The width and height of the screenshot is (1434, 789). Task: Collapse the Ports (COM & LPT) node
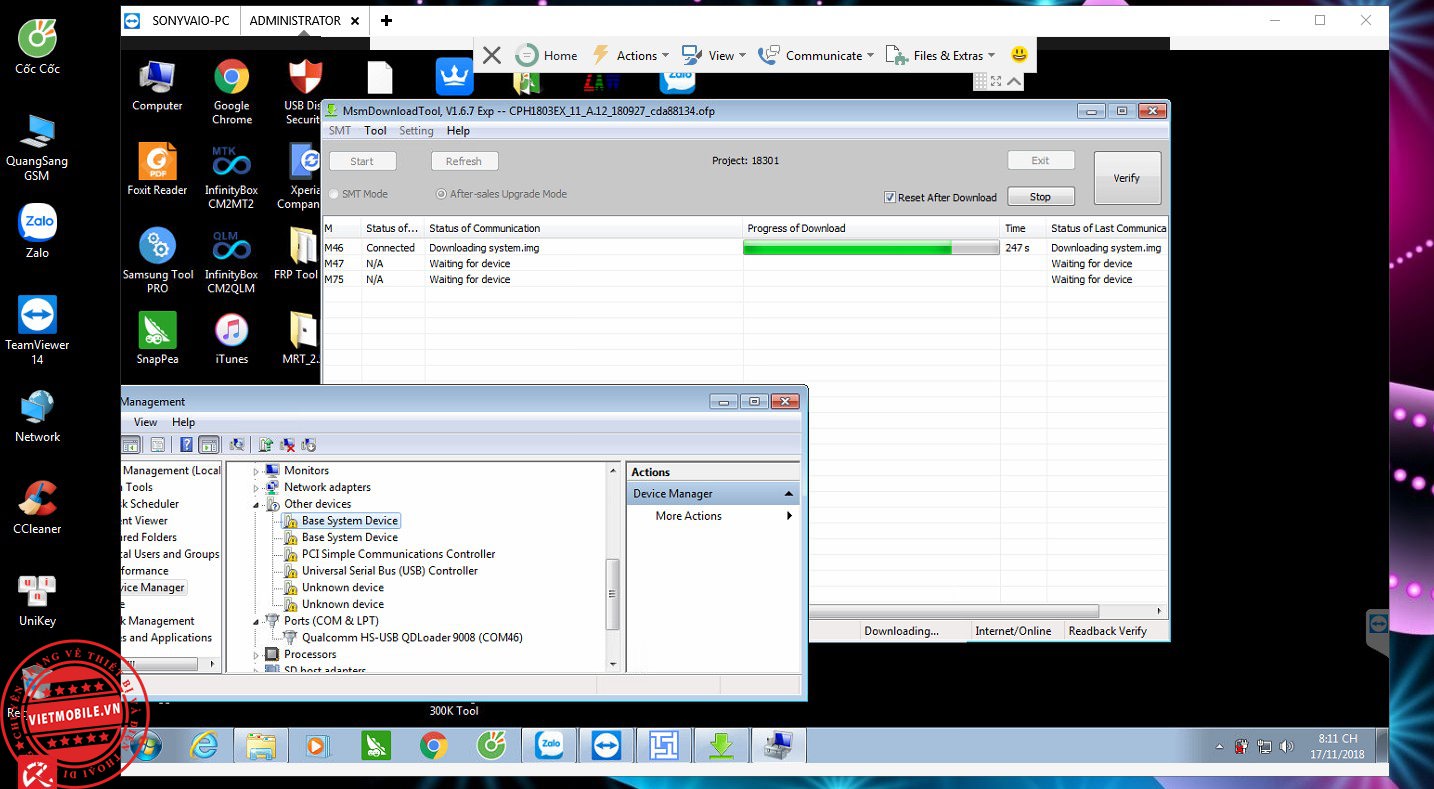(256, 621)
